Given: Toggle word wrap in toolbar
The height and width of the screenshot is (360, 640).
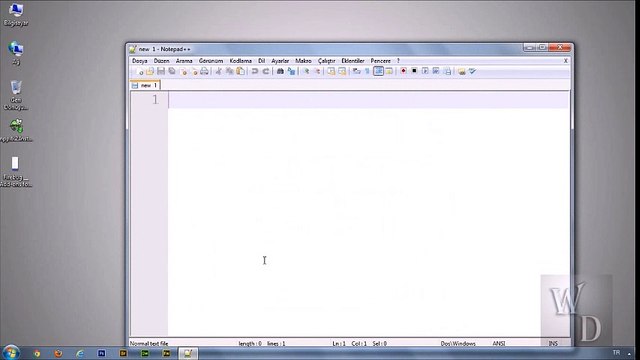Looking at the screenshot, I should [356, 71].
